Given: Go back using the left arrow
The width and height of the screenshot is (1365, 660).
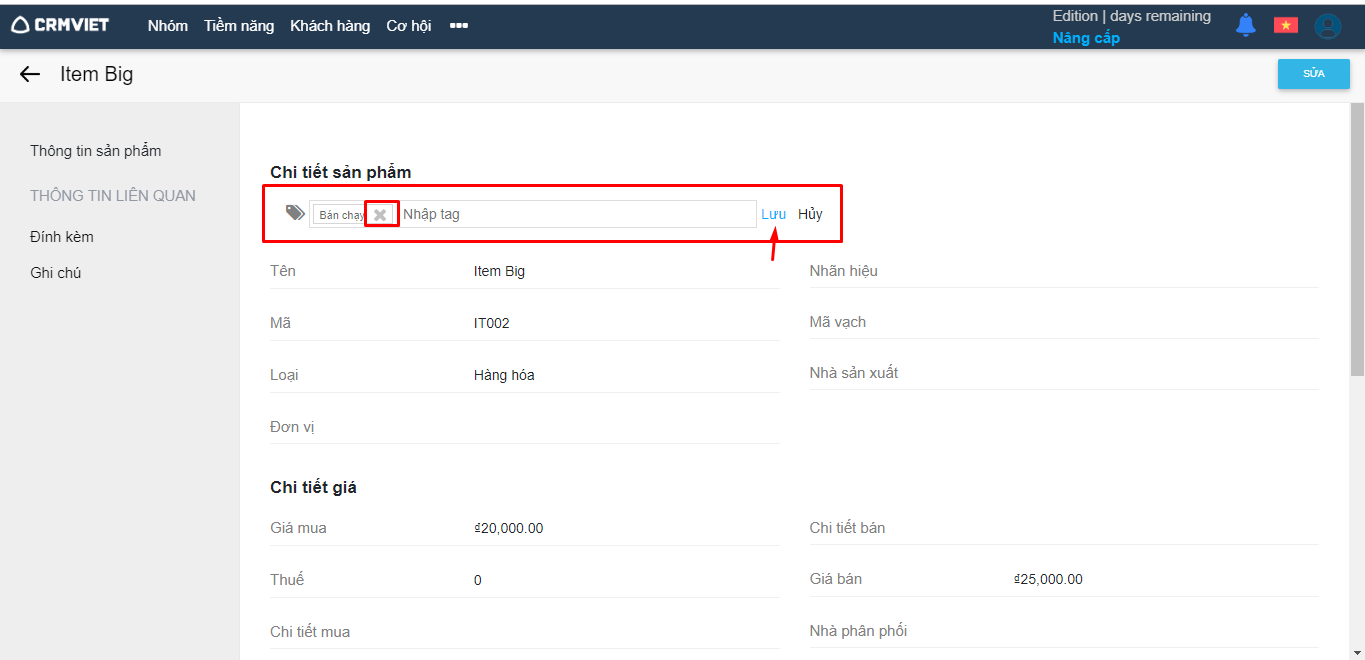Looking at the screenshot, I should coord(30,74).
